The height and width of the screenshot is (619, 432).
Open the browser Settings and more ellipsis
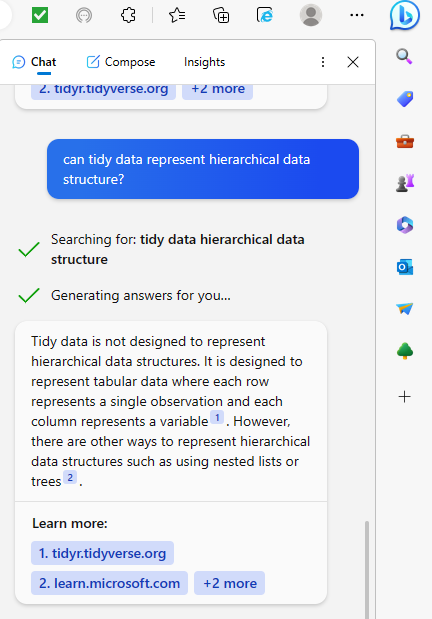[357, 15]
